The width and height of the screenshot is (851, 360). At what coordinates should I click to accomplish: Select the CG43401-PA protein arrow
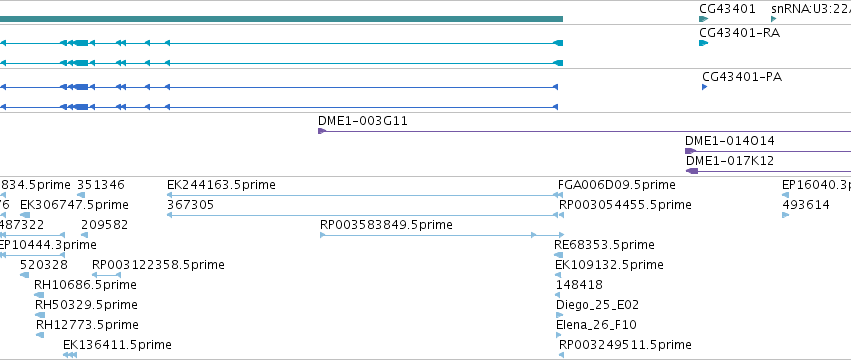[704, 87]
